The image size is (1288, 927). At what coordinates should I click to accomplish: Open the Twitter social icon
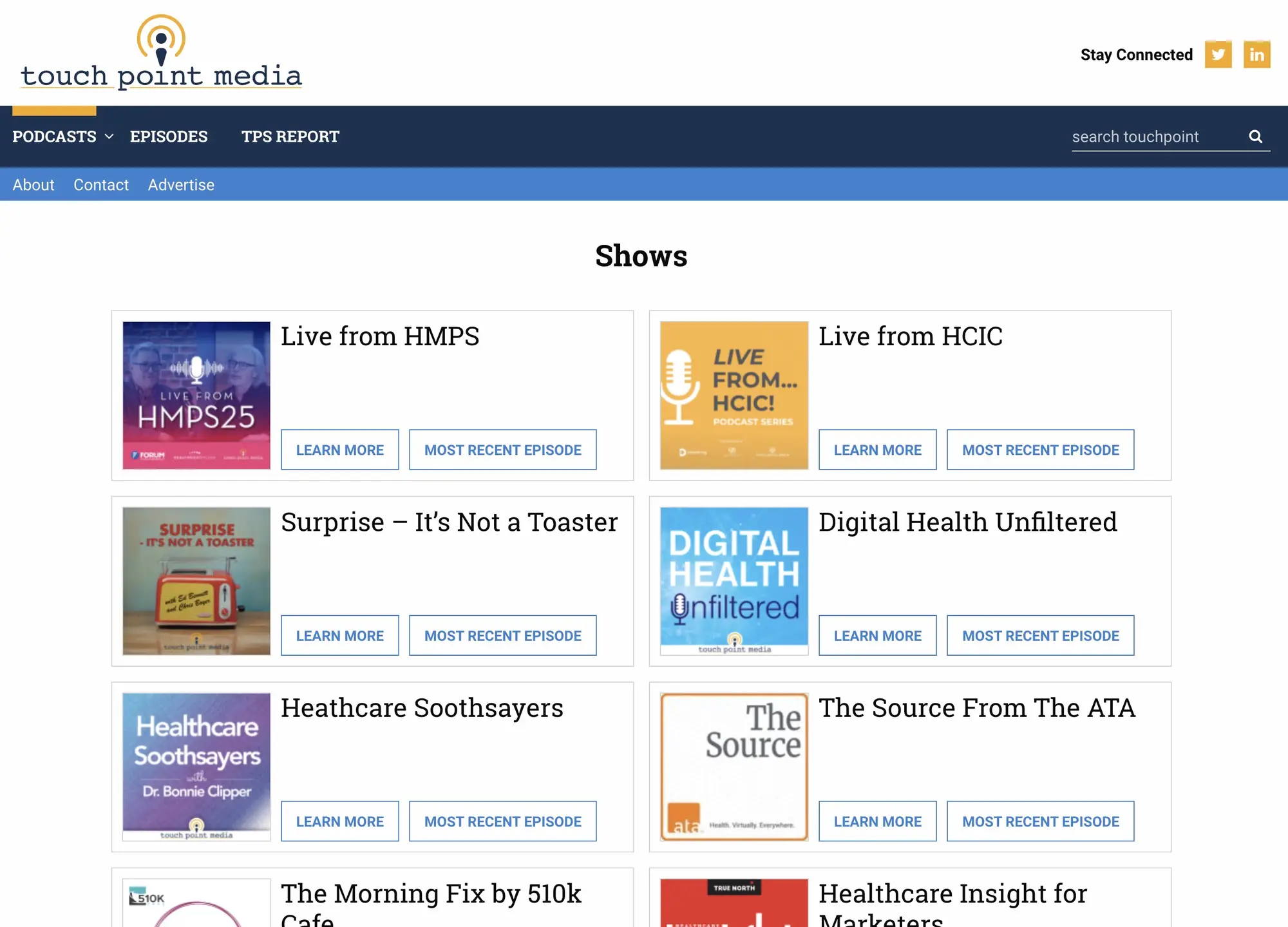pyautogui.click(x=1218, y=55)
